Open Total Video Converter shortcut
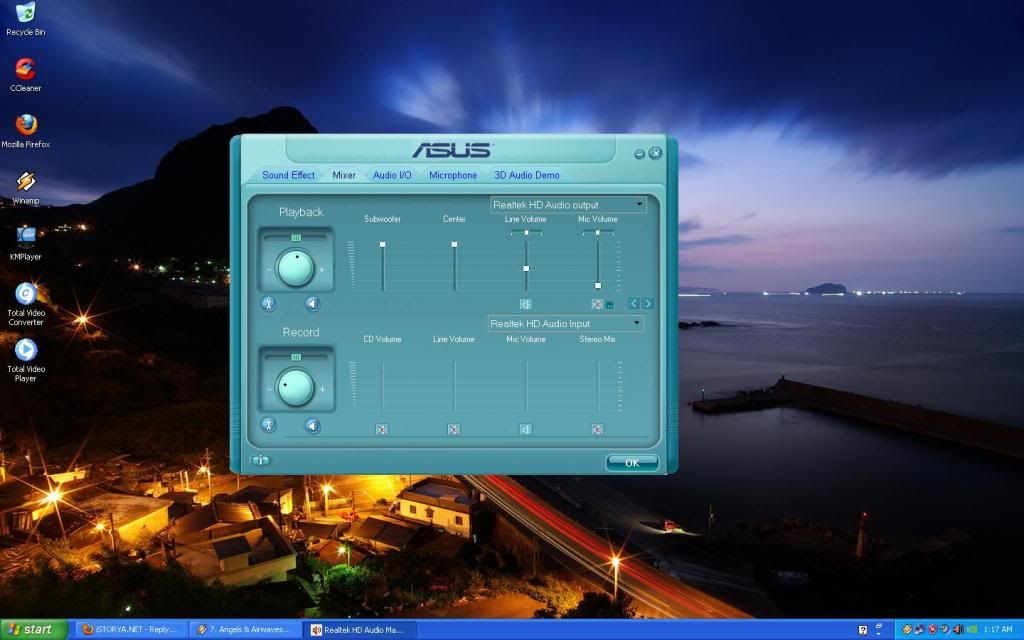Image resolution: width=1024 pixels, height=640 pixels. tap(25, 304)
